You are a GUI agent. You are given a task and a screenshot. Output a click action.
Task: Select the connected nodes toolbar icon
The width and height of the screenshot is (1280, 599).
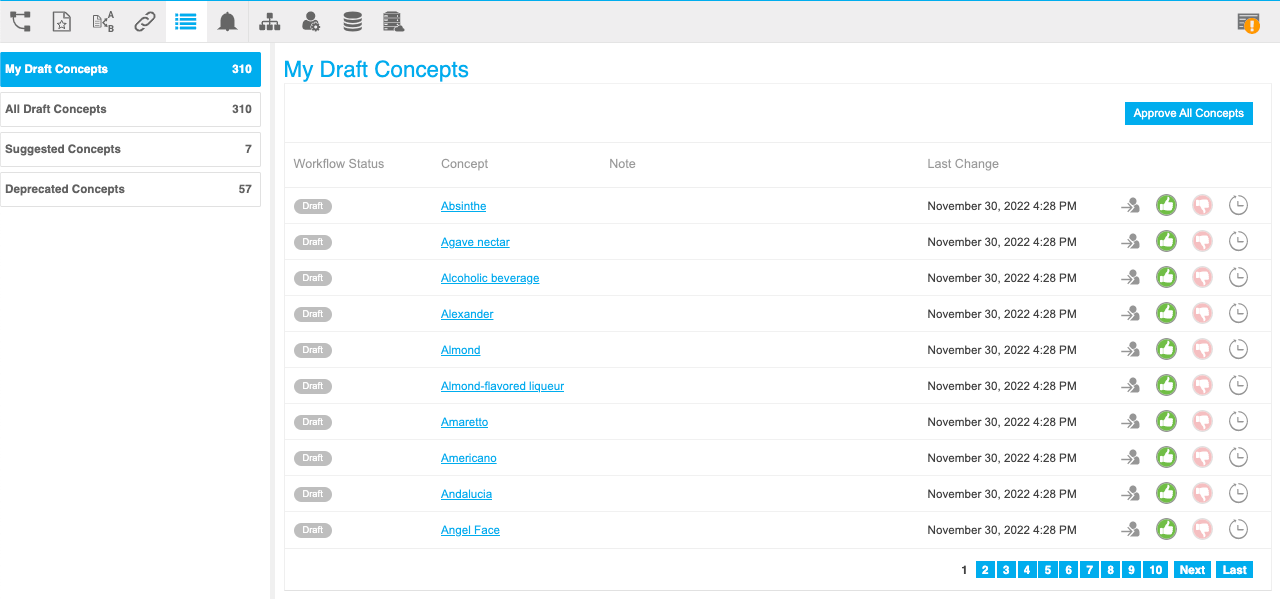click(20, 20)
